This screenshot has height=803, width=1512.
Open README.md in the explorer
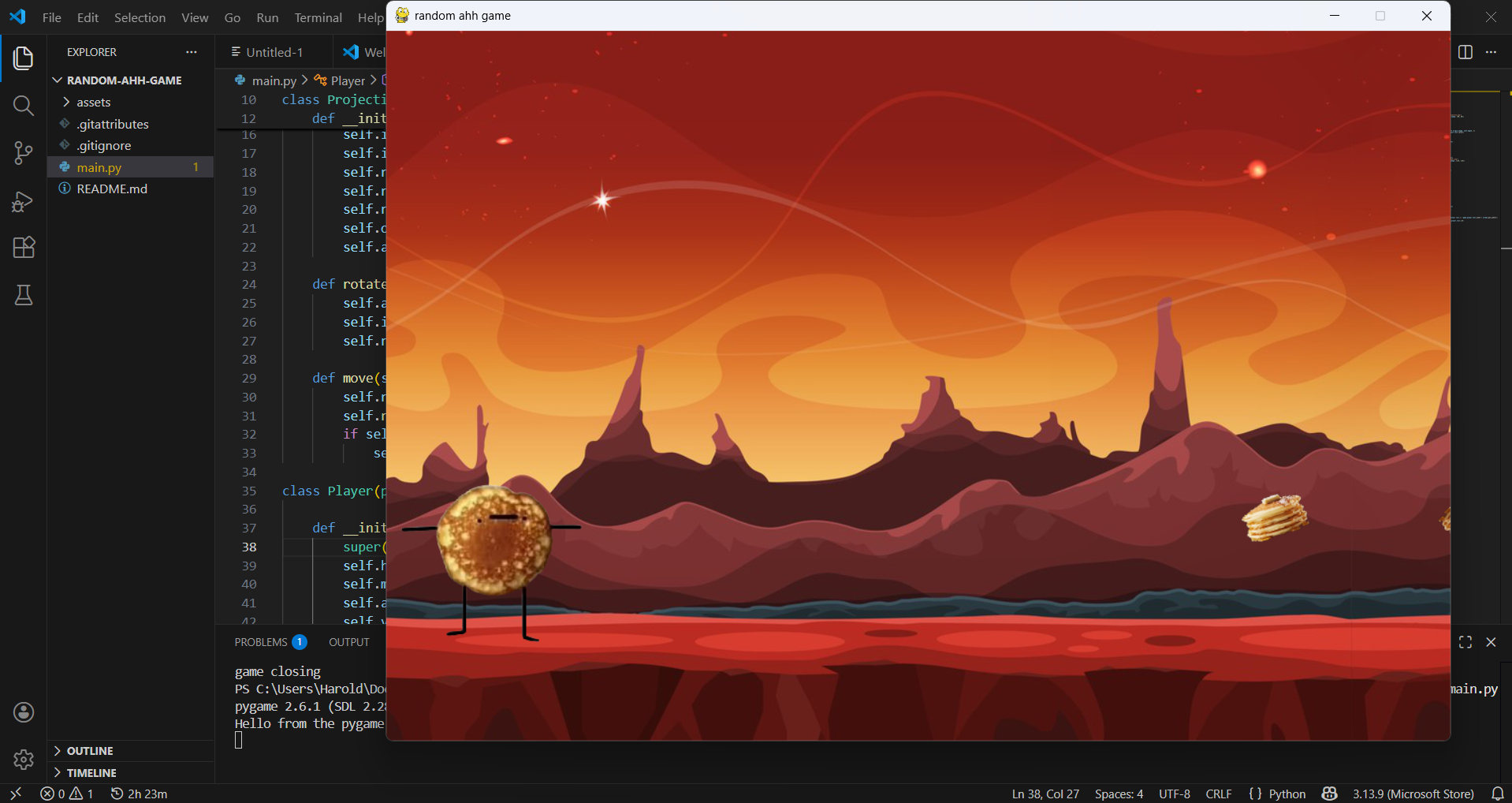tap(112, 189)
